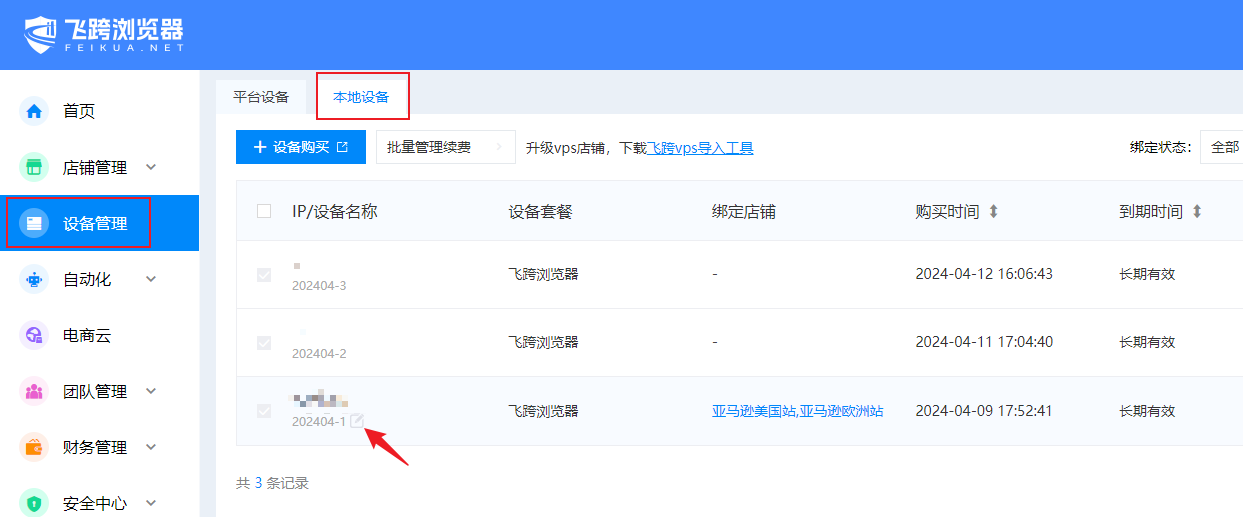Viewport: 1243px width, 517px height.
Task: Switch to the 平台设备 tab
Action: click(261, 97)
